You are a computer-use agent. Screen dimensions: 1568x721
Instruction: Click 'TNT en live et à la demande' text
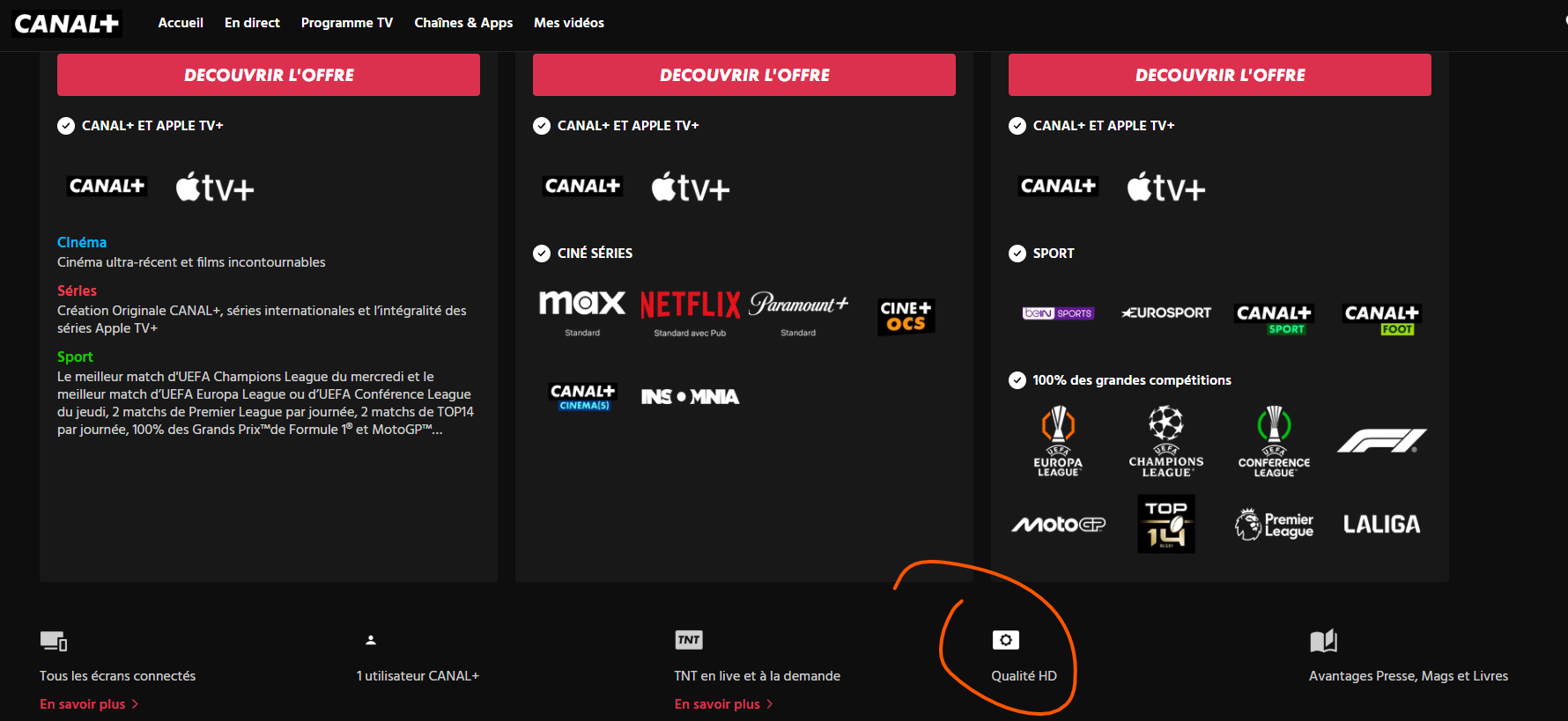758,676
